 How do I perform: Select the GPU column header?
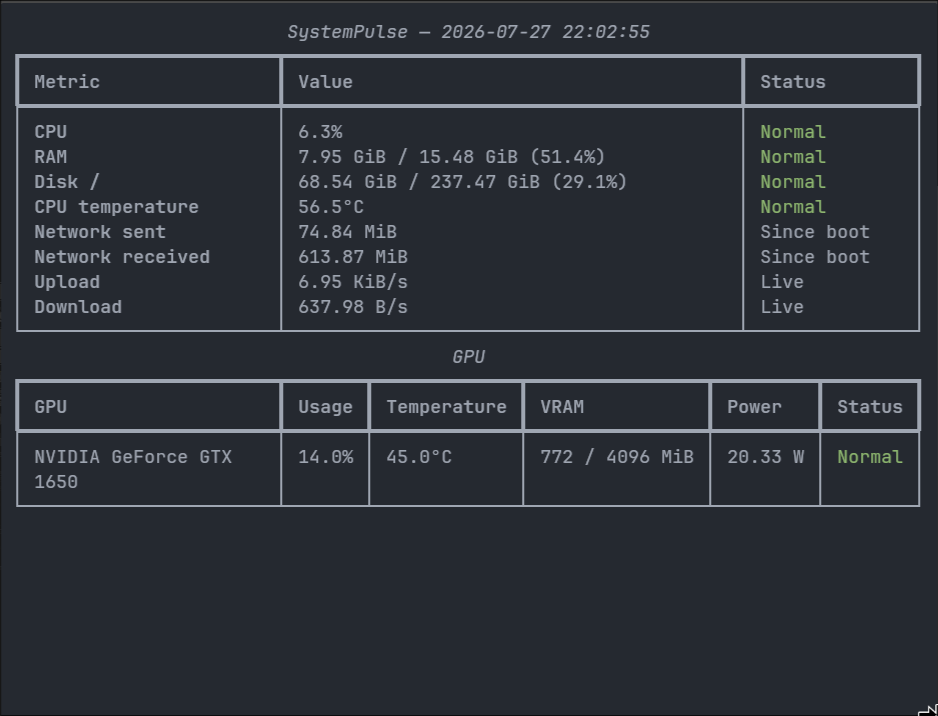(x=50, y=407)
